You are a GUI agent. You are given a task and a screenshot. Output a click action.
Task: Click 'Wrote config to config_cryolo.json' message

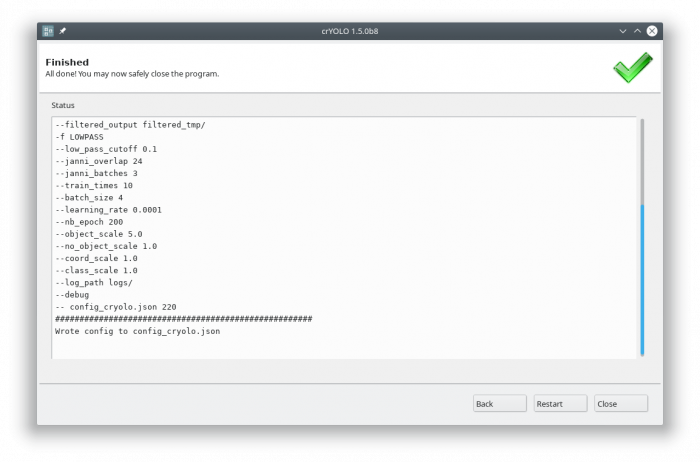[x=138, y=331]
